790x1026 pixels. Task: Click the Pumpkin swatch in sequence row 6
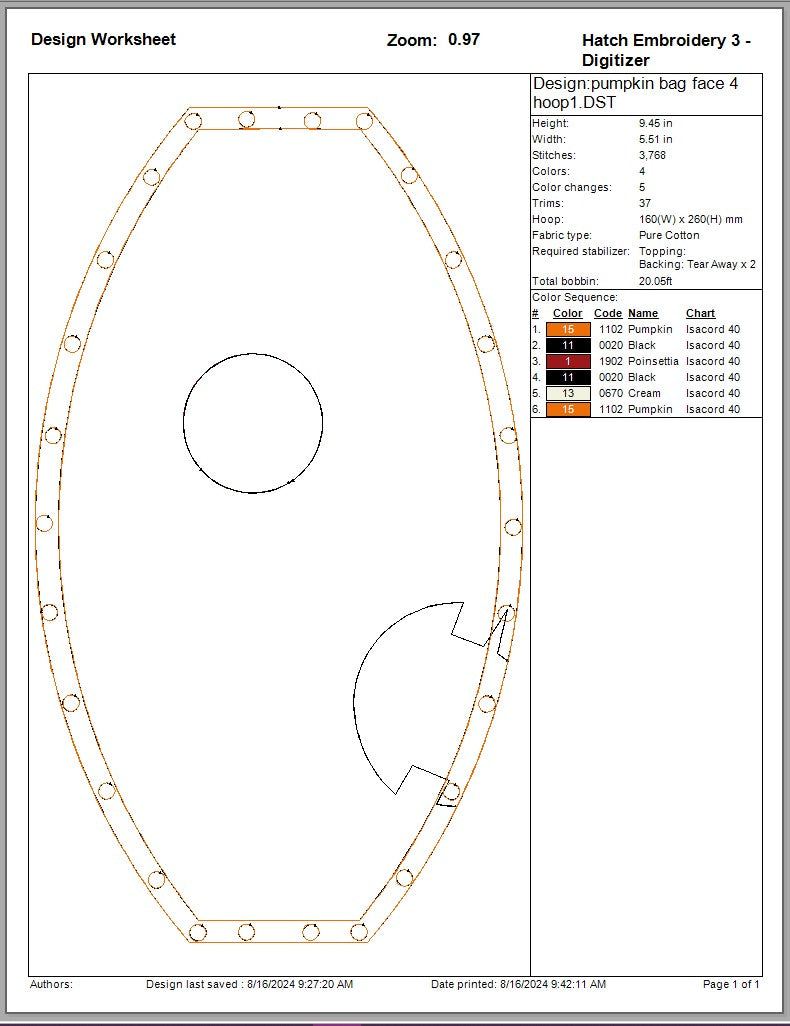tap(568, 409)
